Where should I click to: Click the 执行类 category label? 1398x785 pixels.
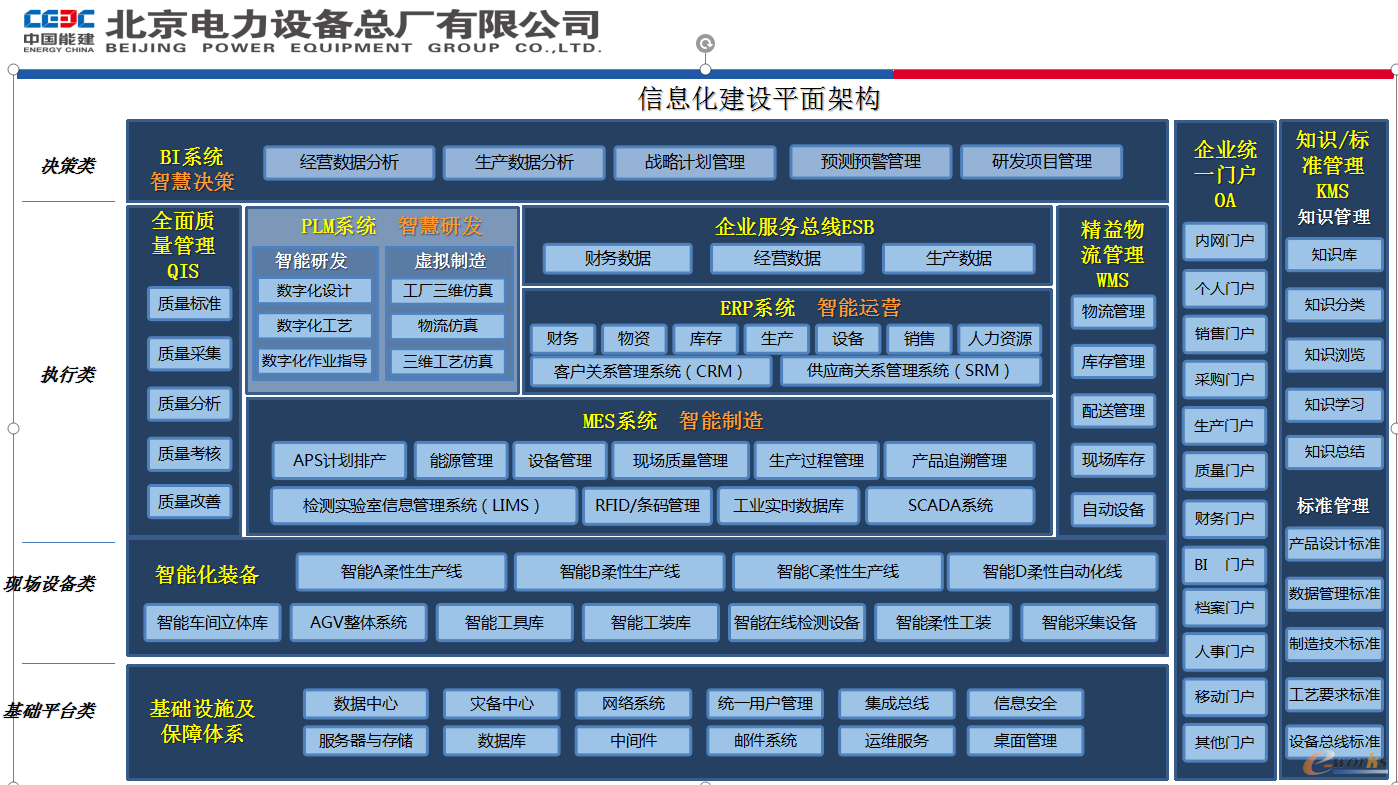point(68,374)
